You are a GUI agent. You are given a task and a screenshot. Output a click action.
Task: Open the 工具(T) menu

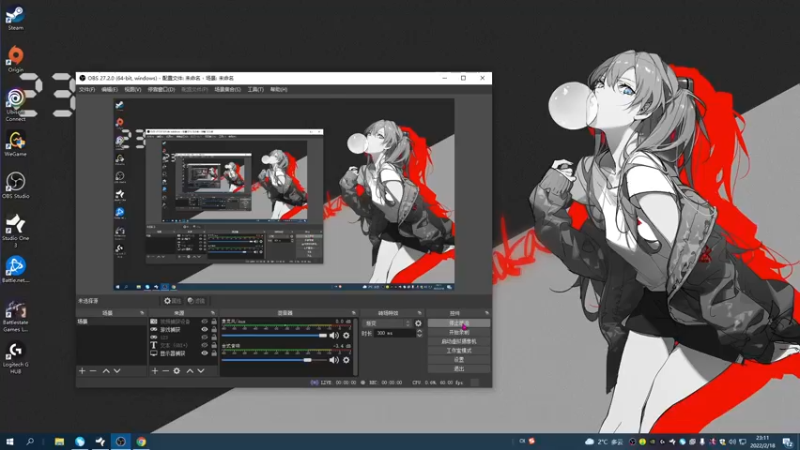(x=256, y=89)
